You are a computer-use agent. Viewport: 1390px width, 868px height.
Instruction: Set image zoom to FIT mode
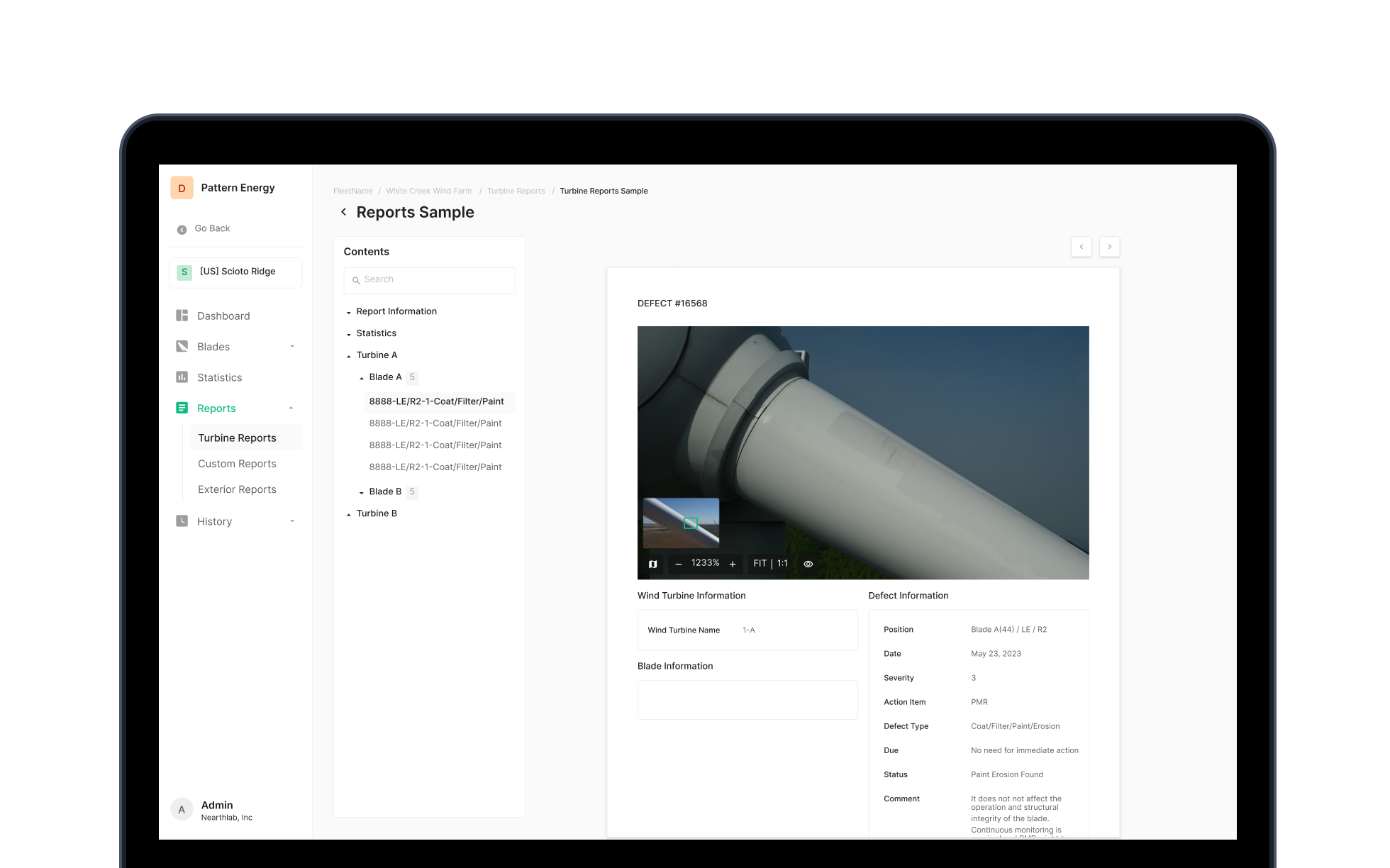pyautogui.click(x=760, y=563)
